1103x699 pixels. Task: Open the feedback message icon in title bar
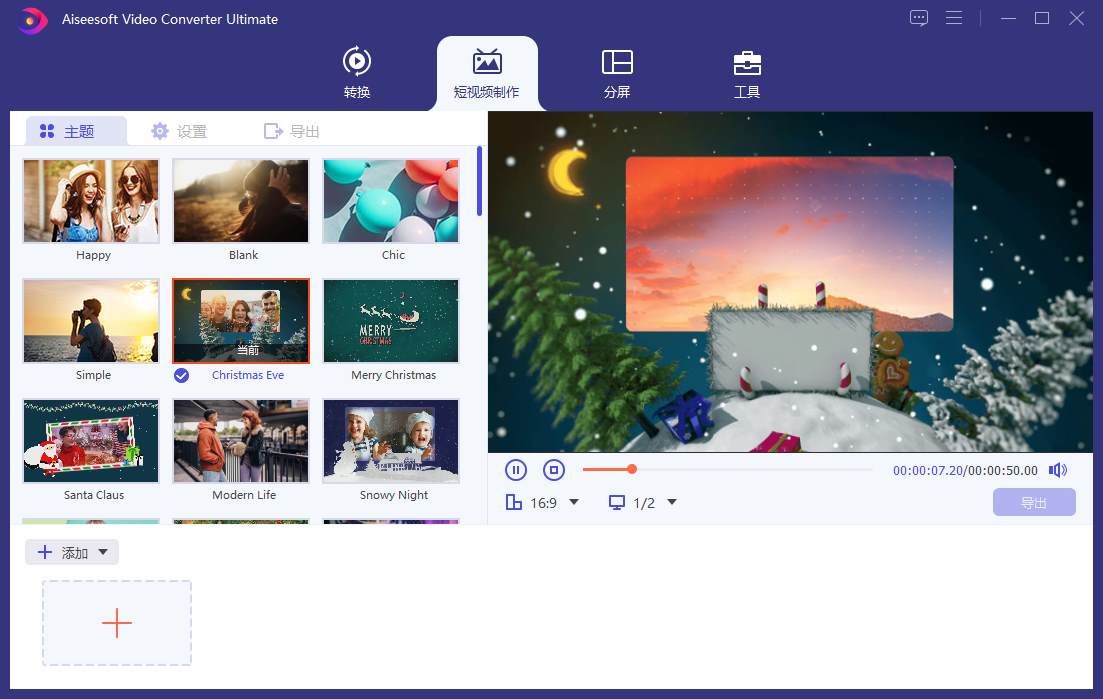point(919,18)
